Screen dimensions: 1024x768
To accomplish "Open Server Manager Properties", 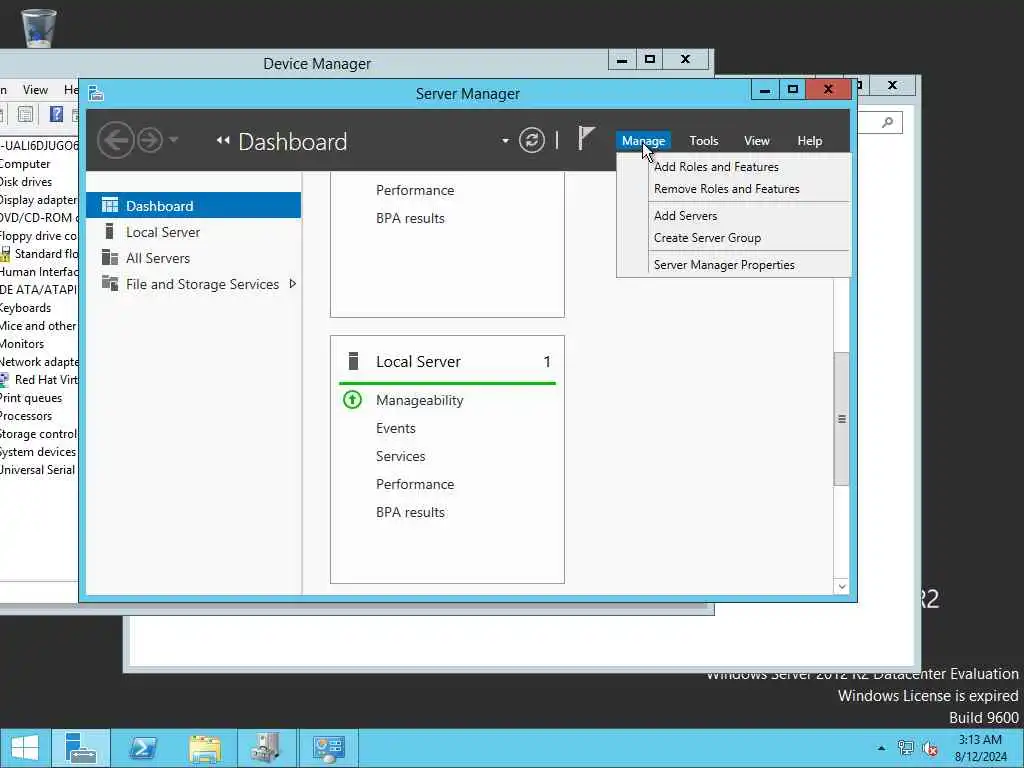I will pos(724,265).
